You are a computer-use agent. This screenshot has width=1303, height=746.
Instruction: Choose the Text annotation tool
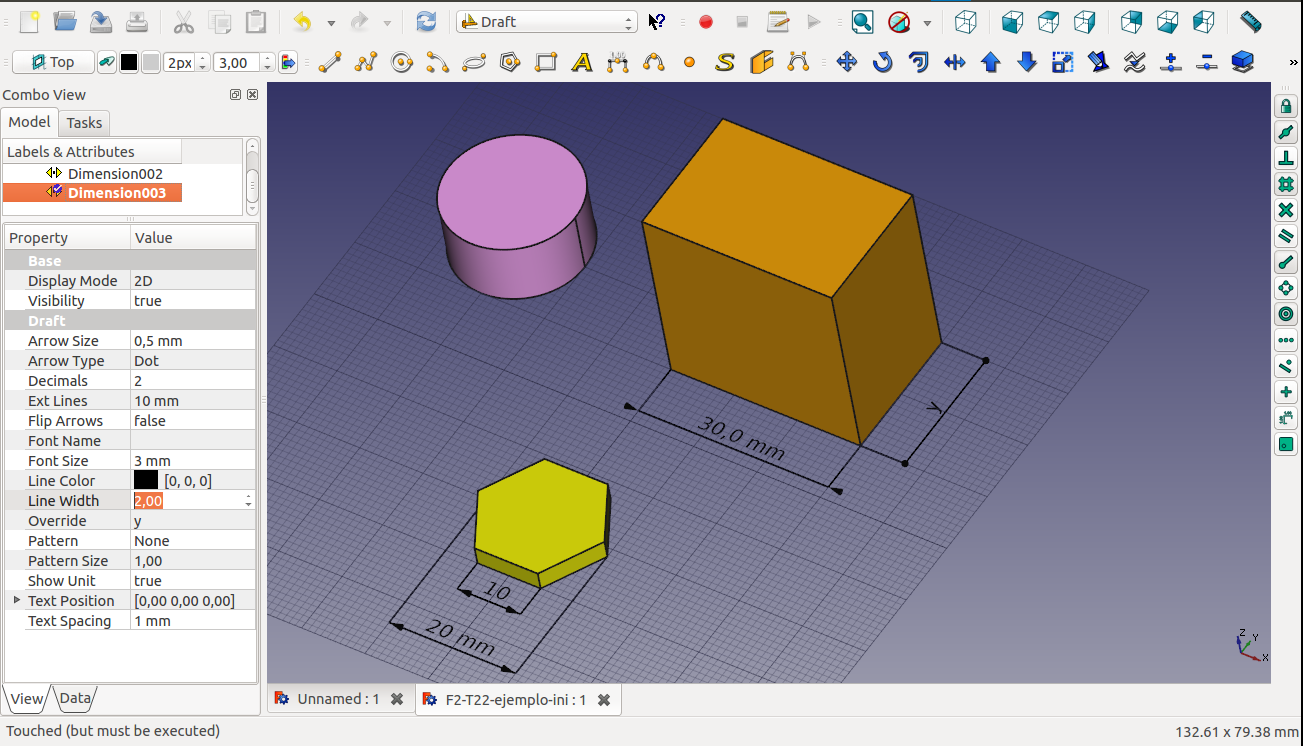582,63
